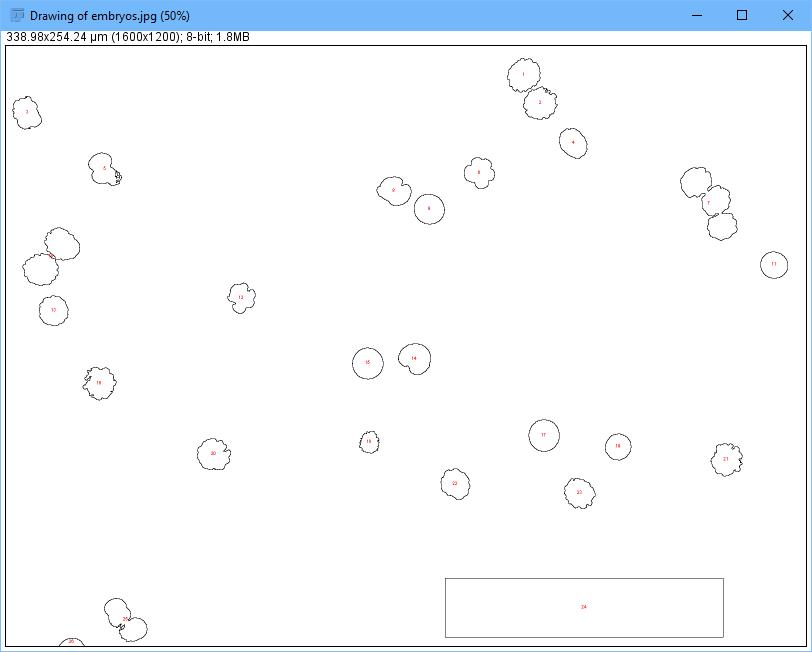Click the ImageJ window icon in title bar
Image resolution: width=812 pixels, height=652 pixels.
tap(16, 15)
